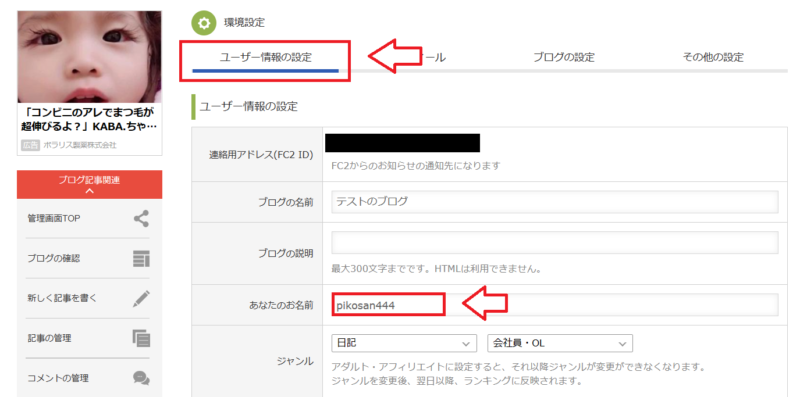Switch to the ブログの設定 tab
The image size is (800, 397).
pos(564,57)
